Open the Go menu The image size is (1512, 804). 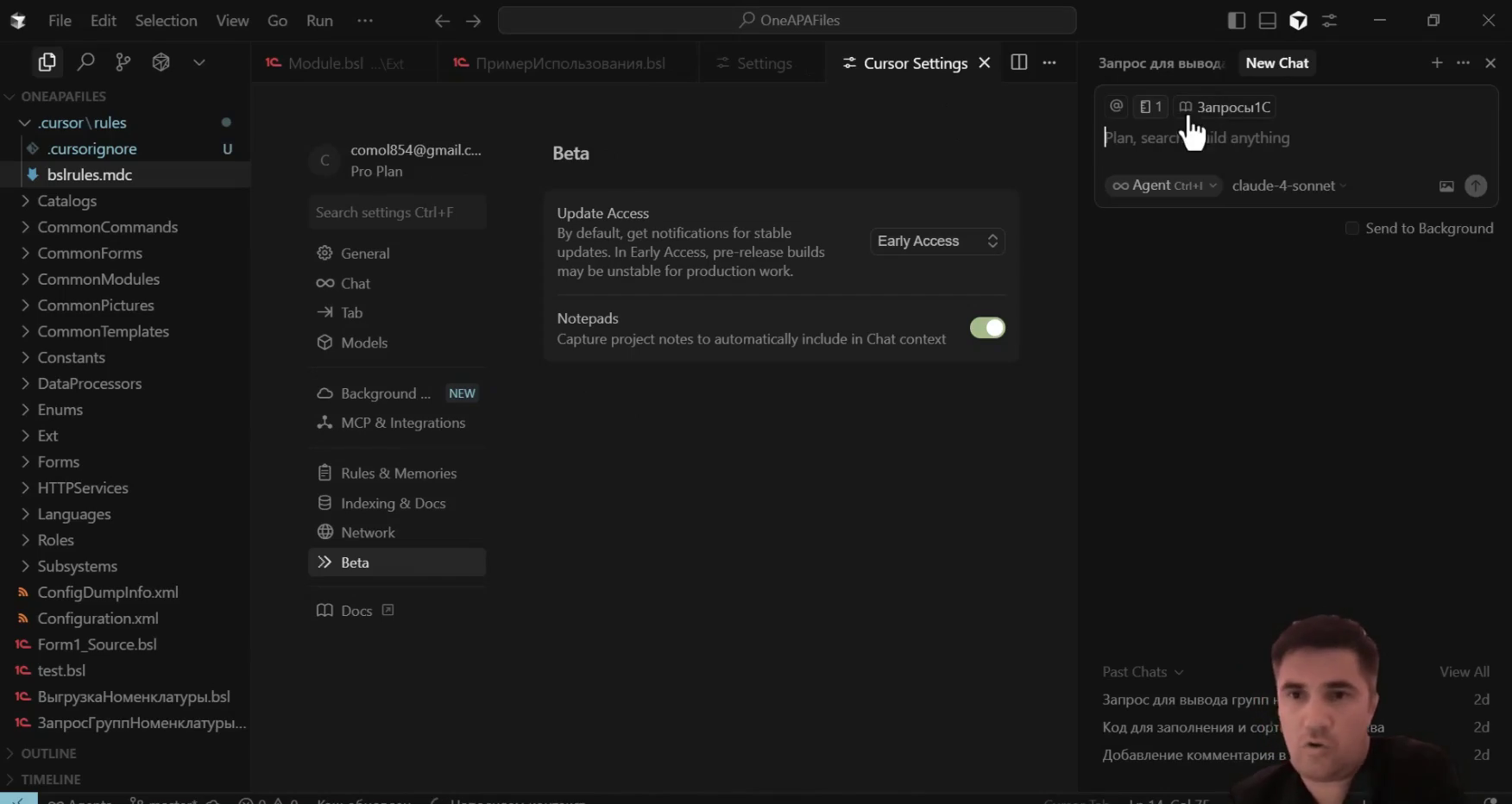click(x=277, y=21)
